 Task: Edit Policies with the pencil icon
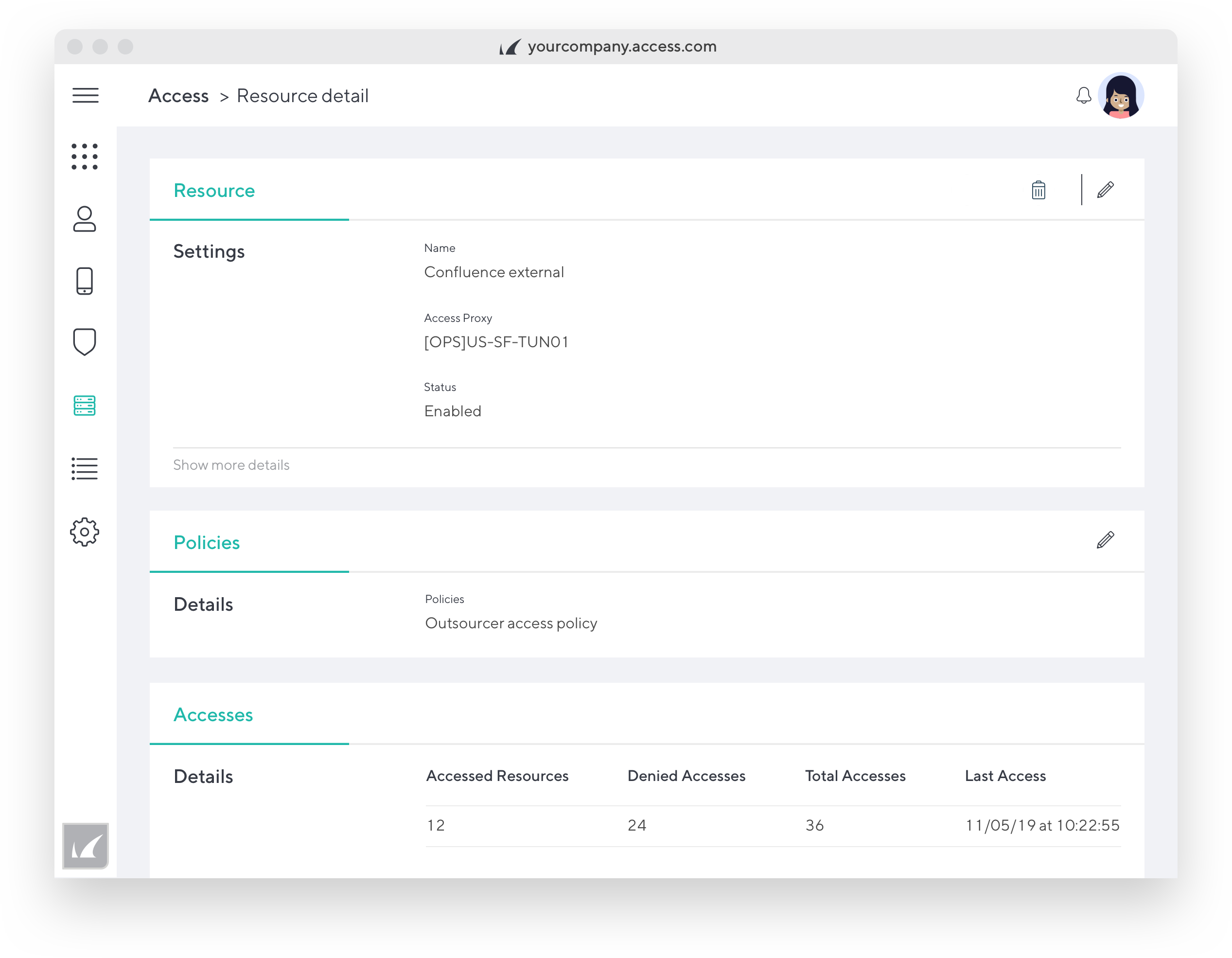(1106, 540)
